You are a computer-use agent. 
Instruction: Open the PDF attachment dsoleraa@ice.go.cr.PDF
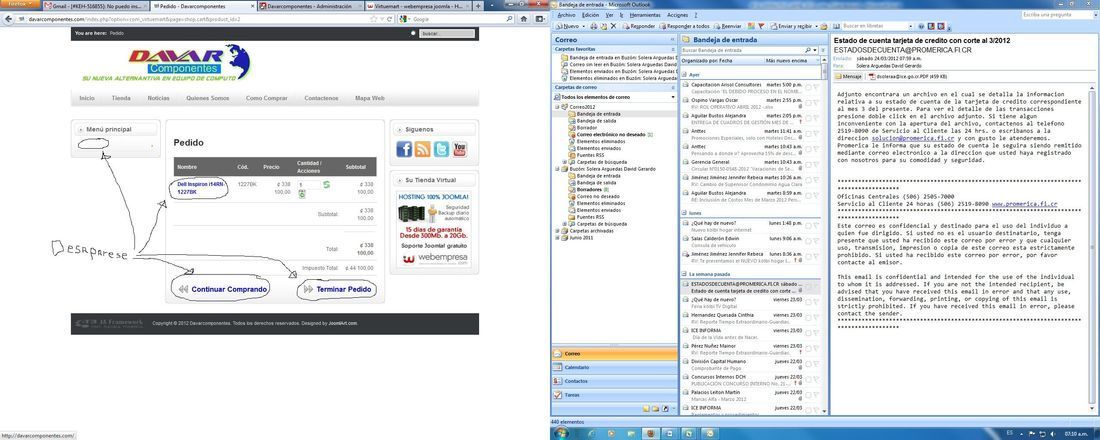(x=907, y=76)
